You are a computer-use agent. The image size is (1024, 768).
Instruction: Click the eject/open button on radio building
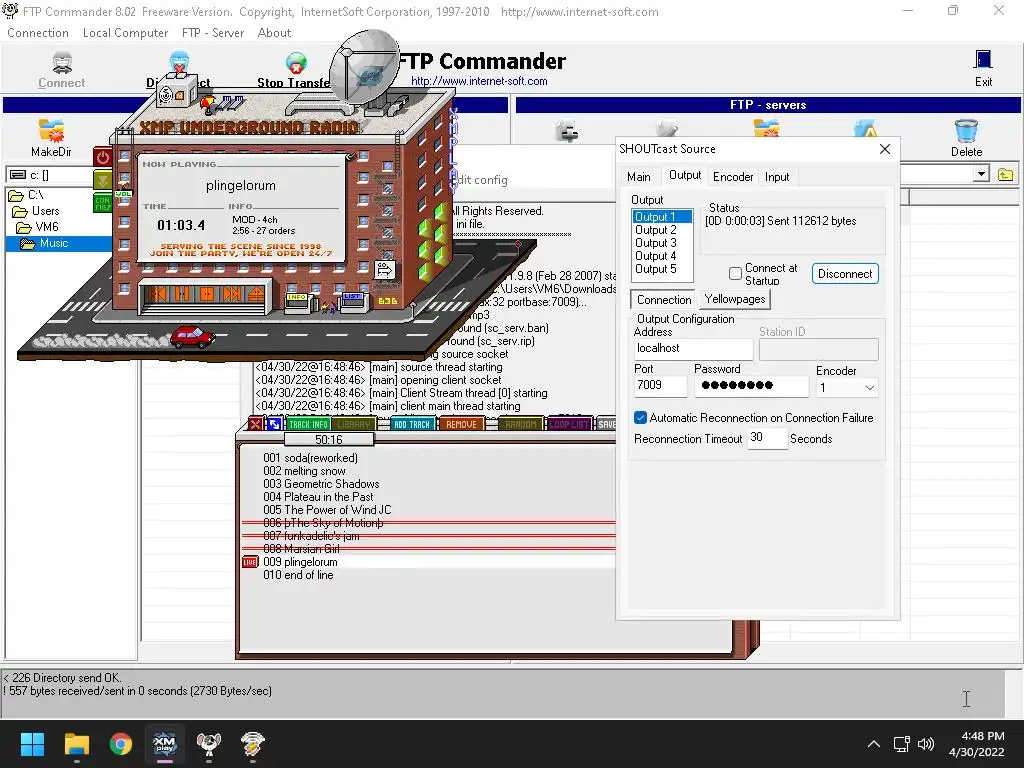click(x=255, y=294)
